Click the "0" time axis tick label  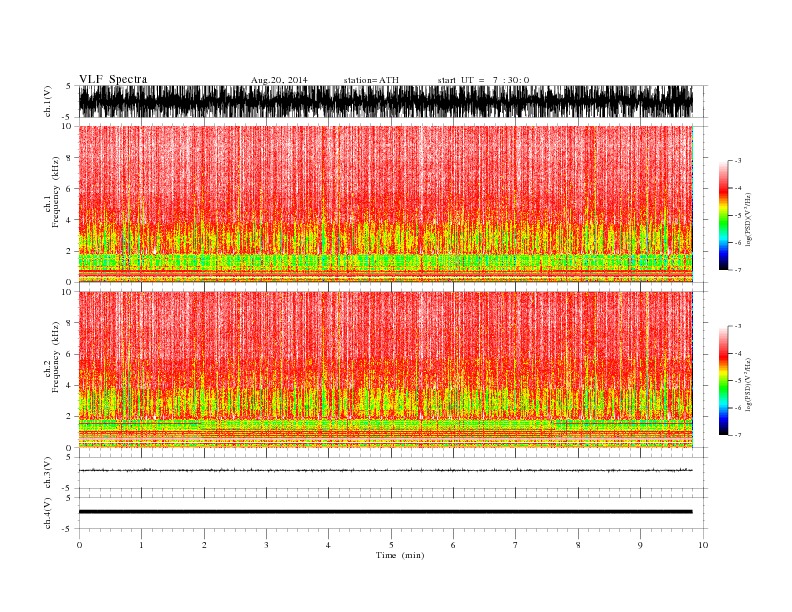tap(79, 545)
